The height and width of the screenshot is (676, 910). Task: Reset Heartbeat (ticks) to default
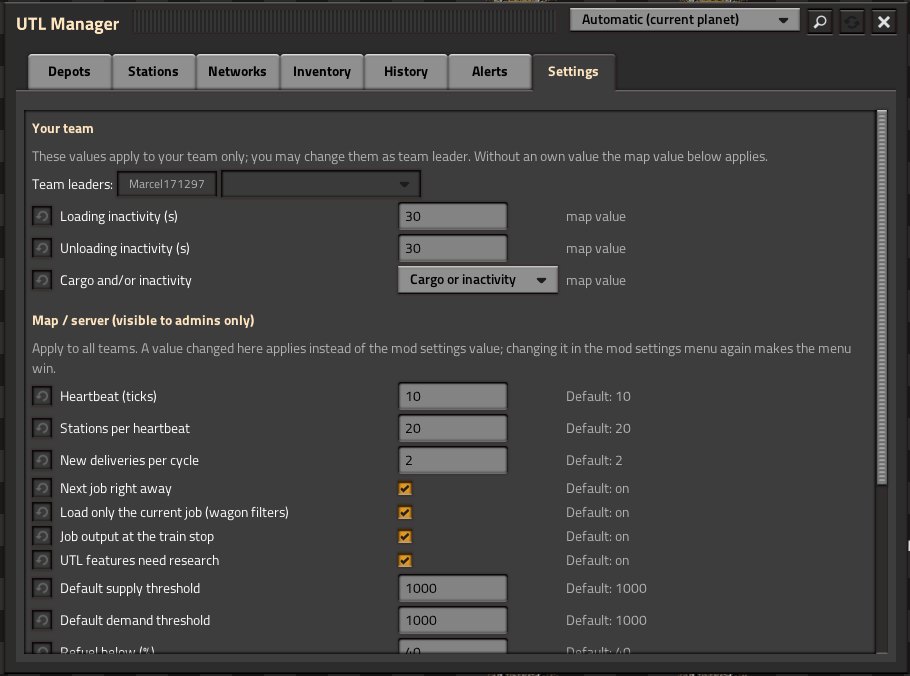pos(42,396)
